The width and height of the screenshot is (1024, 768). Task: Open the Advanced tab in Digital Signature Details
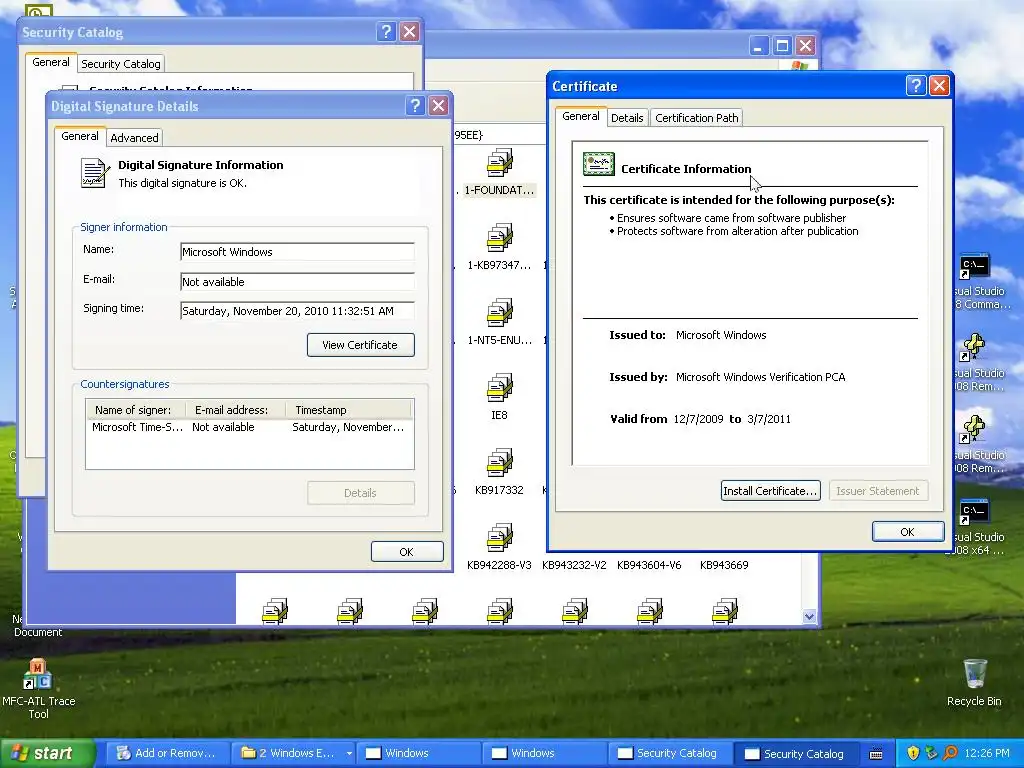134,138
